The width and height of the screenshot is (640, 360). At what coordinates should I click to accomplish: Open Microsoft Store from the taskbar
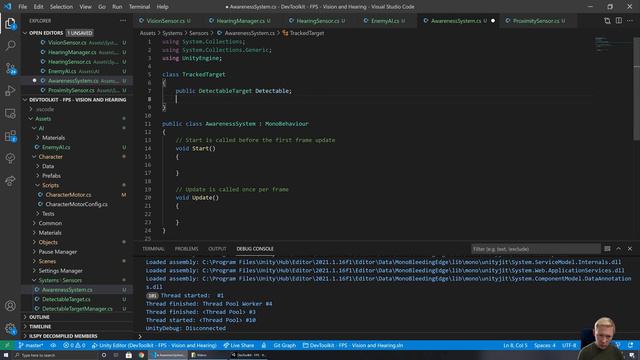tap(129, 355)
